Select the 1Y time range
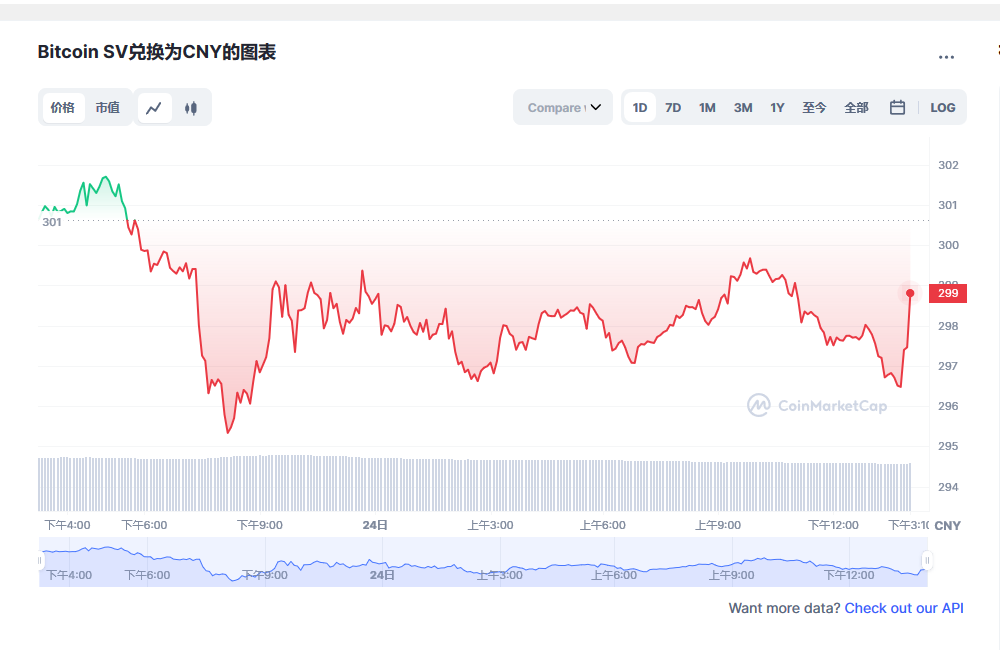 pyautogui.click(x=777, y=107)
